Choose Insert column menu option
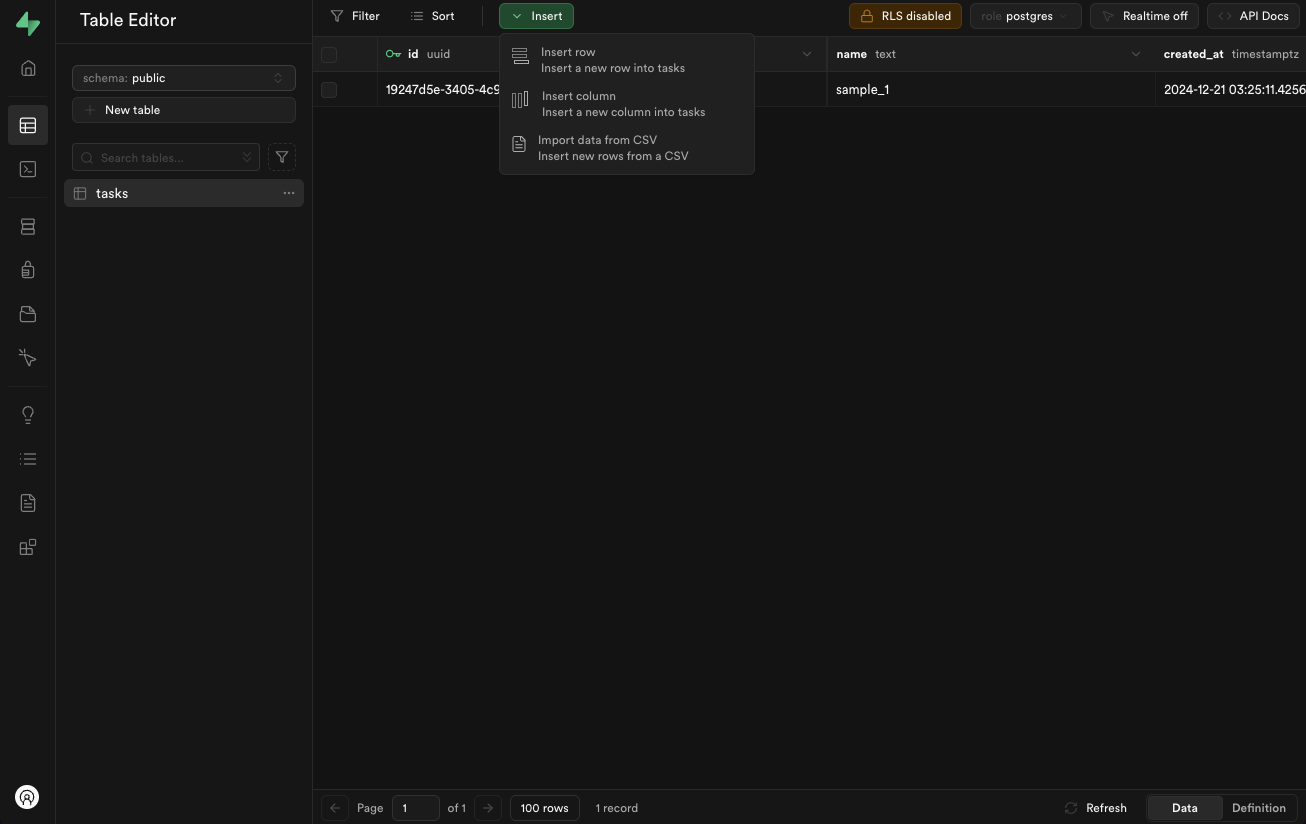 627,104
